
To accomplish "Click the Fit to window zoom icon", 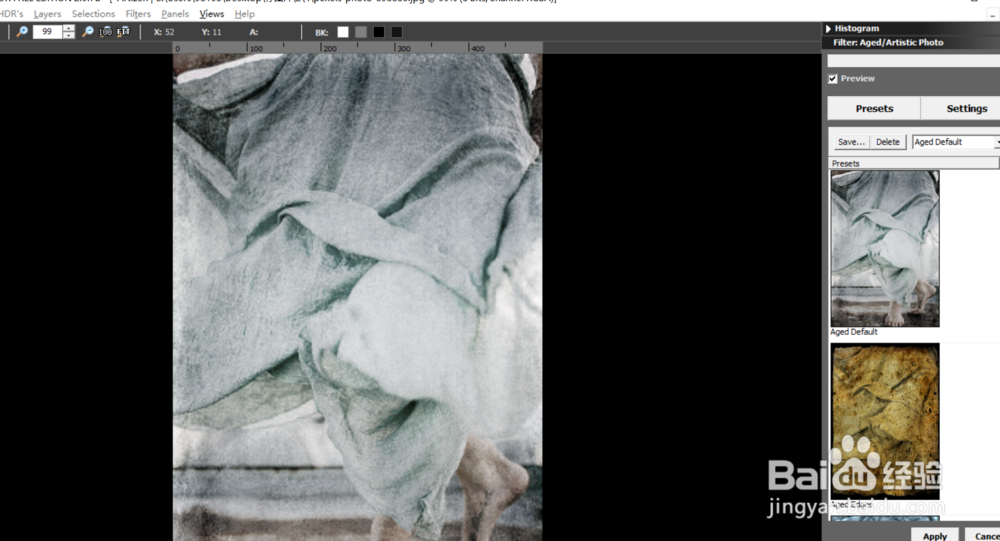I will [123, 31].
